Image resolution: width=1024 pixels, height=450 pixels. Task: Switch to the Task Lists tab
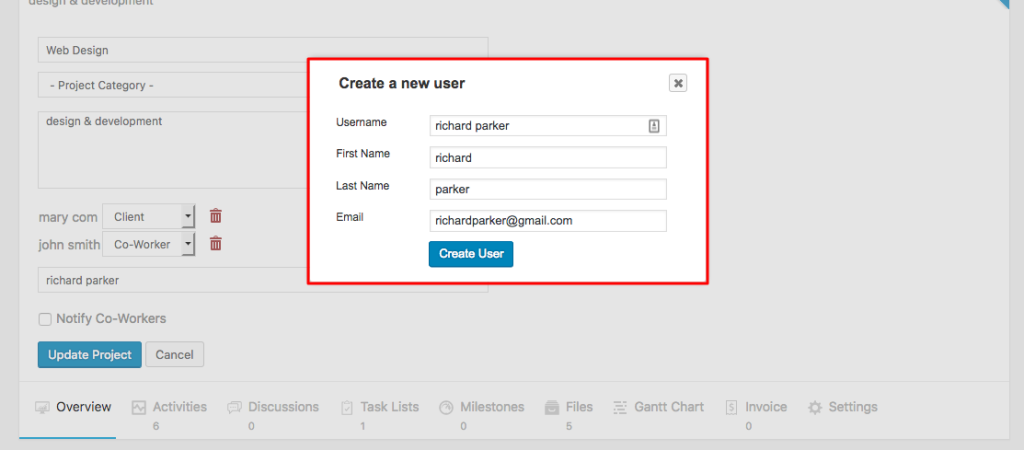[380, 408]
